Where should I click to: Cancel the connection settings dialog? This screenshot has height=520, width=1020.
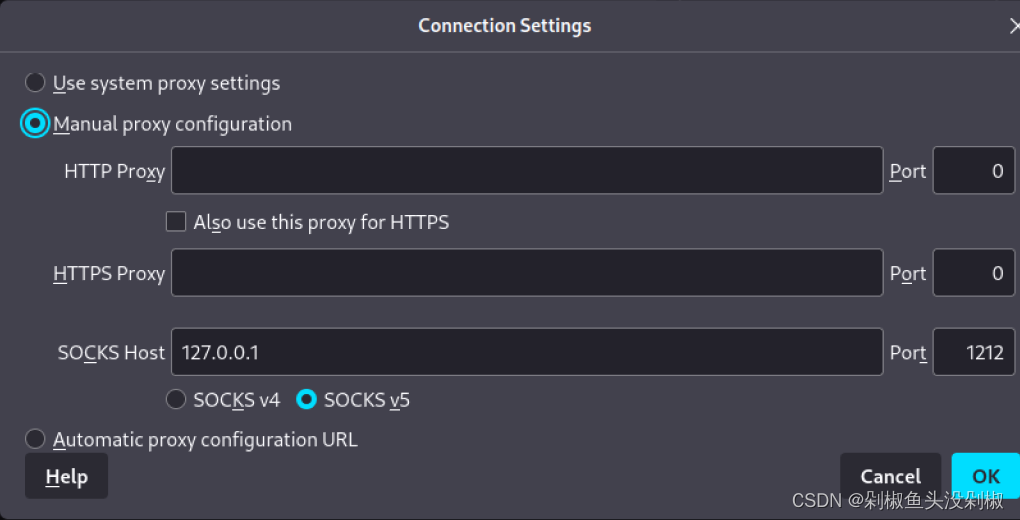[x=891, y=476]
